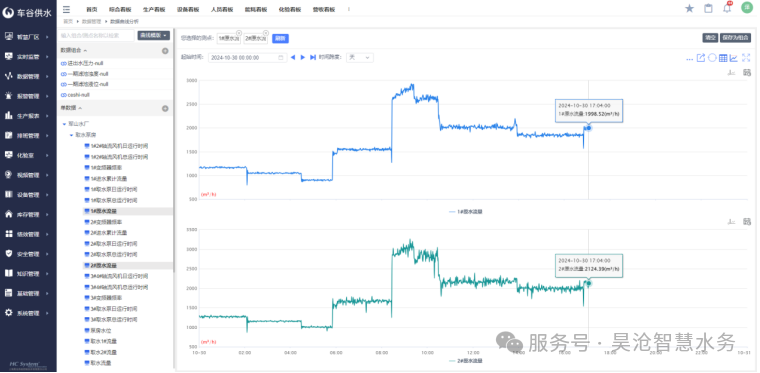Click the three-dots more options icon

pos(689,59)
